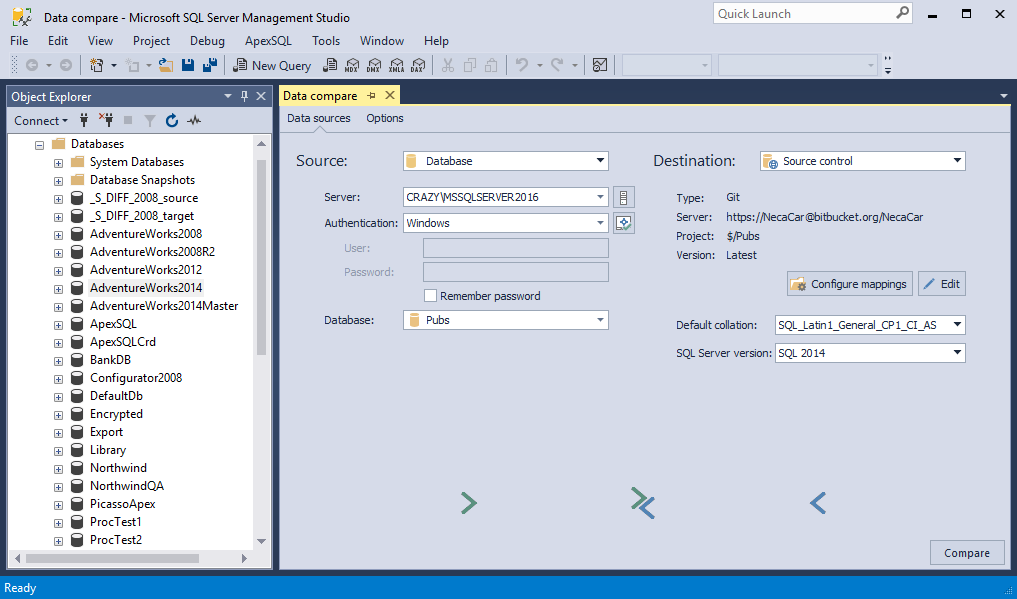The height and width of the screenshot is (599, 1017).
Task: Click the Disconnect plug icon
Action: 106,120
